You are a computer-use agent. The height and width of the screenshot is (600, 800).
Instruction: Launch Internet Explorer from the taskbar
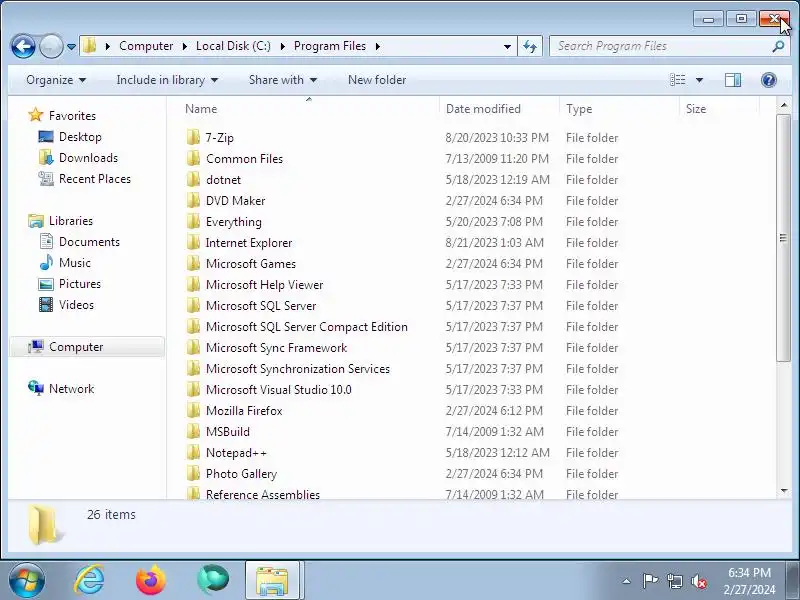pos(90,580)
